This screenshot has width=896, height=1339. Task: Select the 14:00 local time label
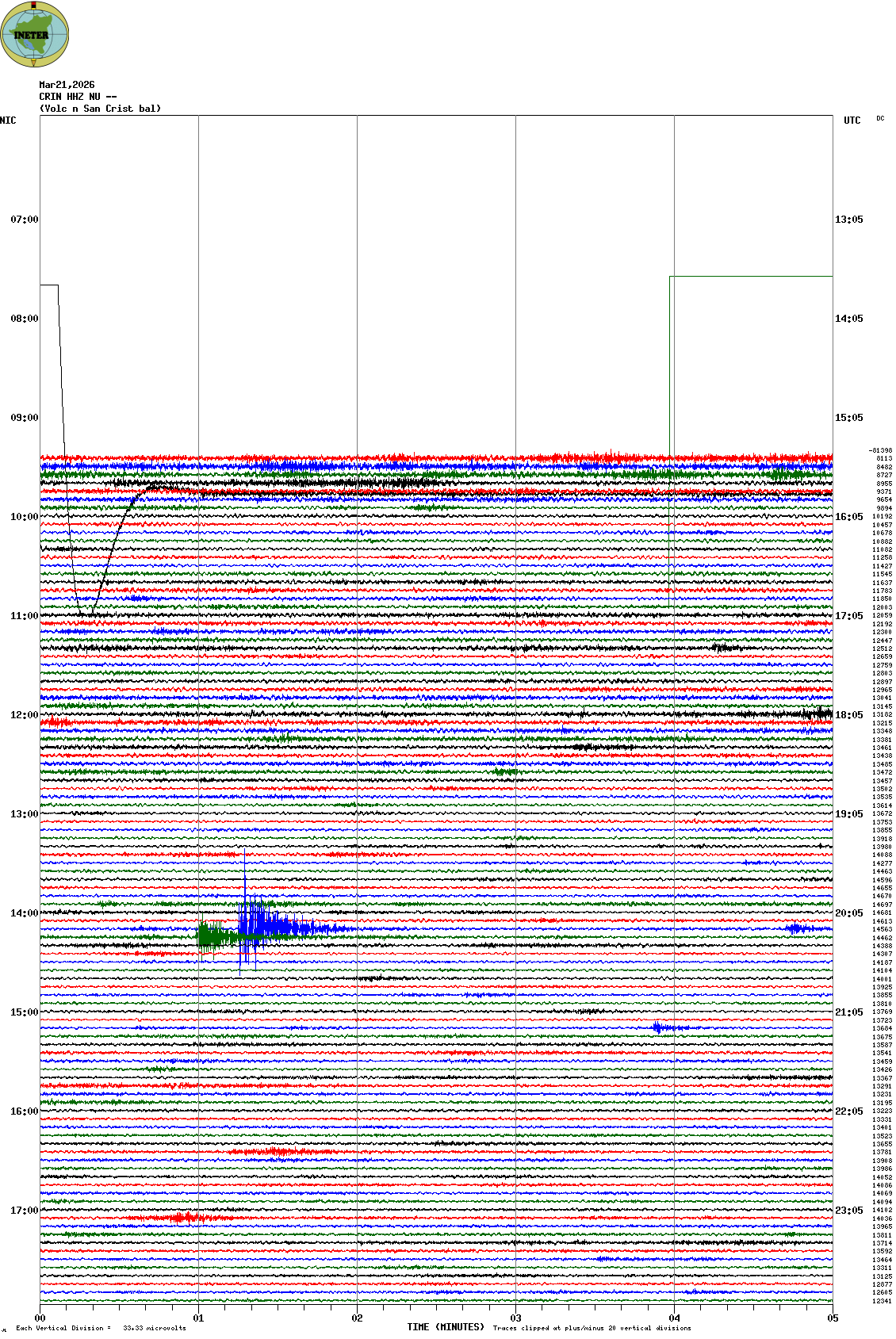click(24, 913)
